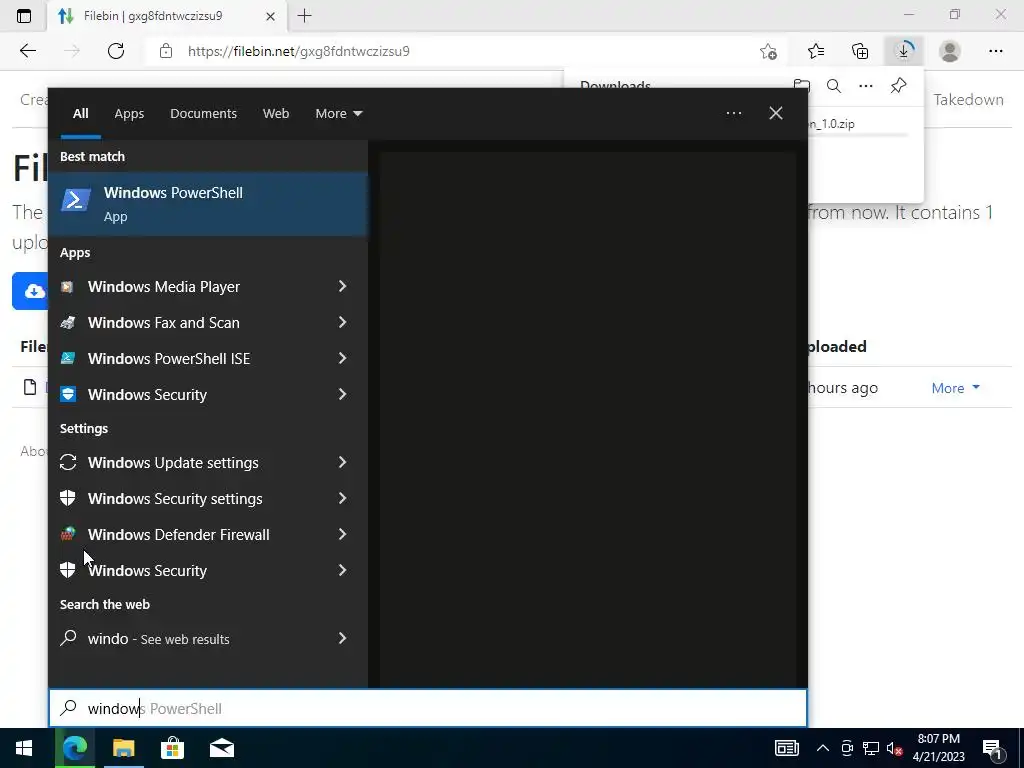Click the windo See web results entry
1024x768 pixels.
(208, 639)
